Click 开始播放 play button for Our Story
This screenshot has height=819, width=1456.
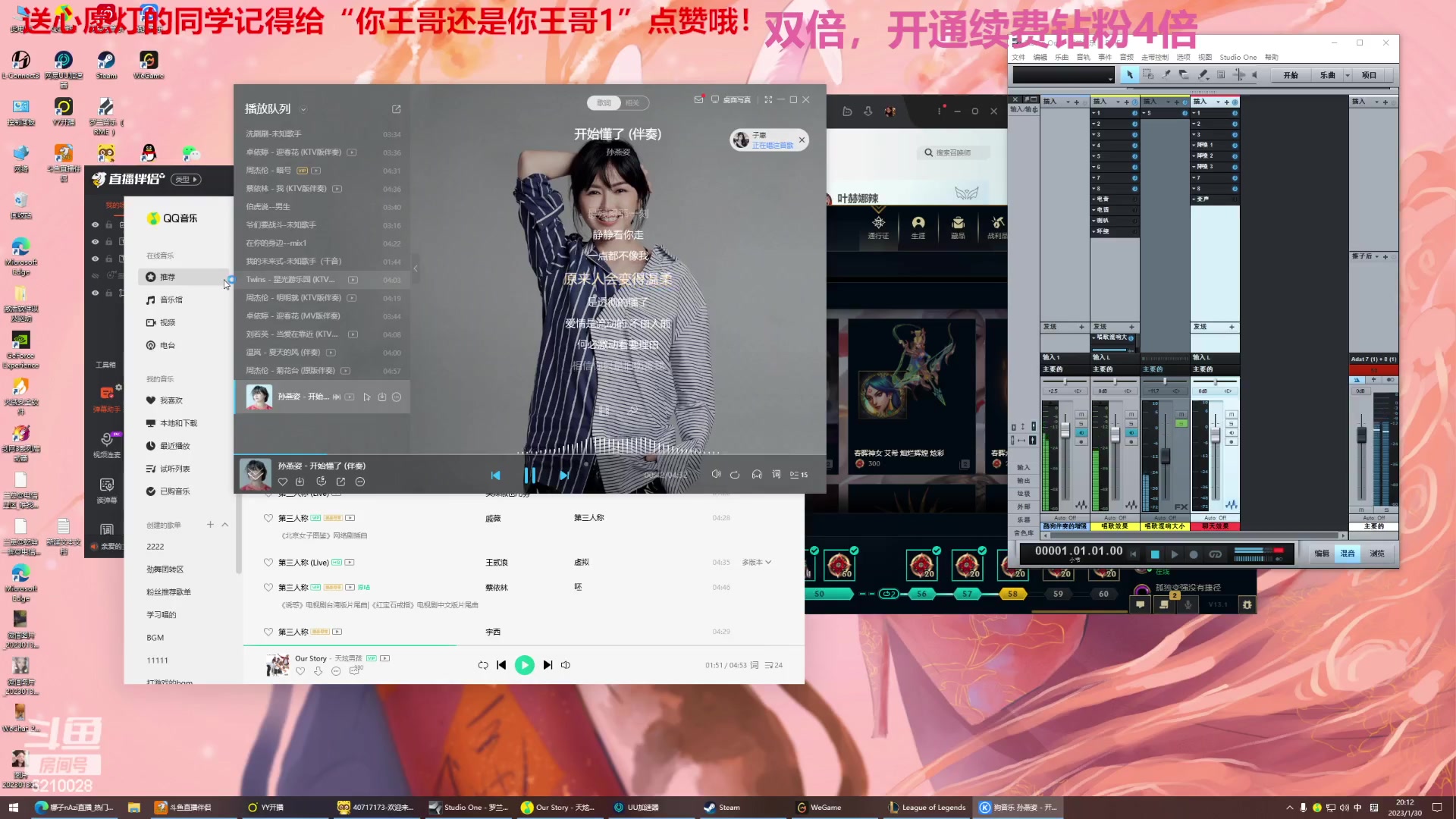pyautogui.click(x=525, y=664)
